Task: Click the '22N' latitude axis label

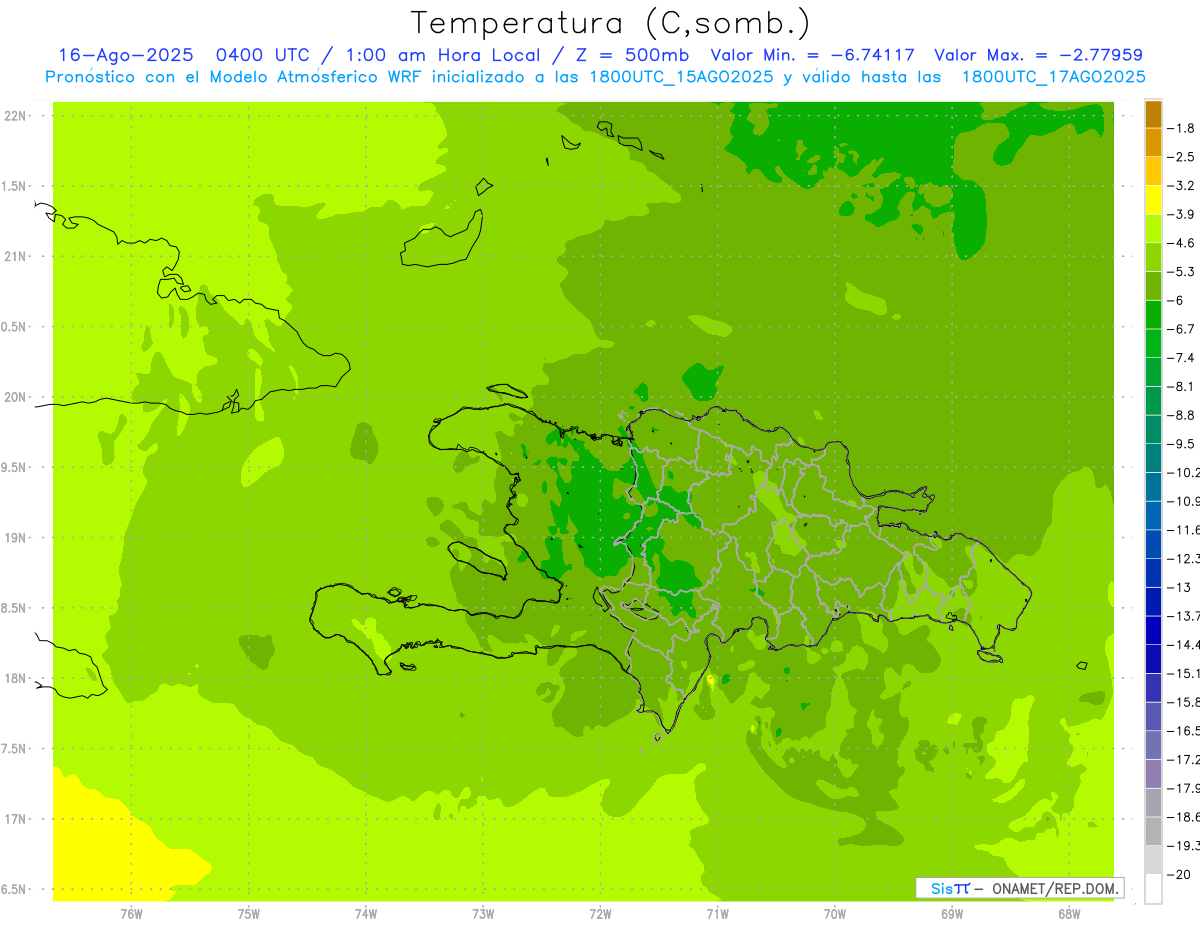Action: click(x=15, y=116)
